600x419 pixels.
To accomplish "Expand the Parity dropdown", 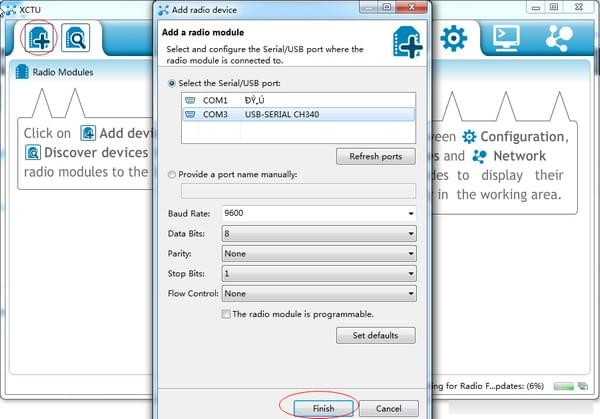I will (x=319, y=253).
